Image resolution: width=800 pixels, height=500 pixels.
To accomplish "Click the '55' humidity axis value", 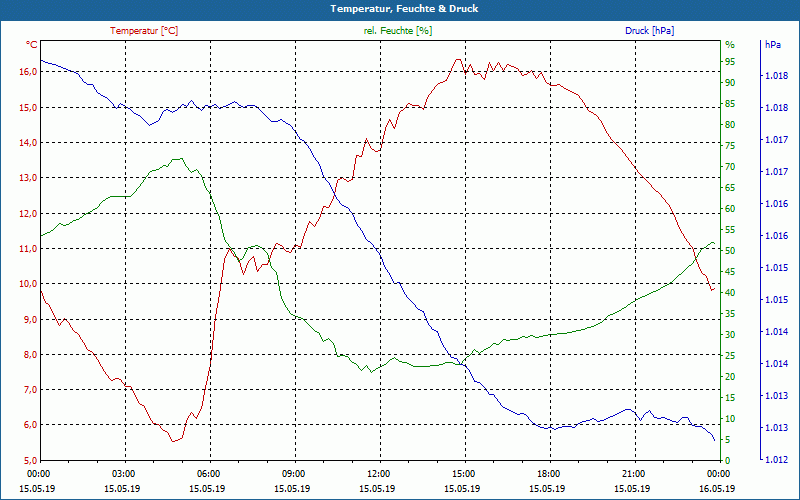I will tap(730, 230).
